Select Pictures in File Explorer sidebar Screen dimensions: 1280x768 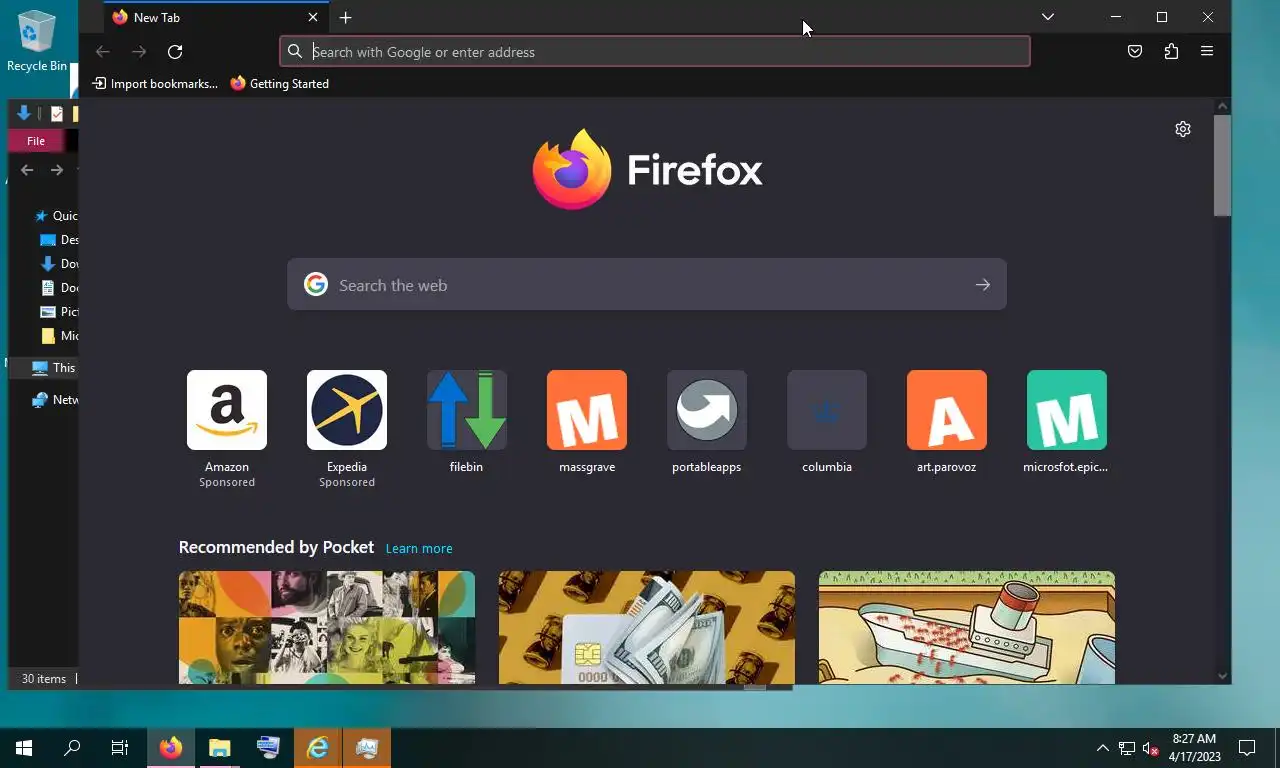click(x=58, y=312)
